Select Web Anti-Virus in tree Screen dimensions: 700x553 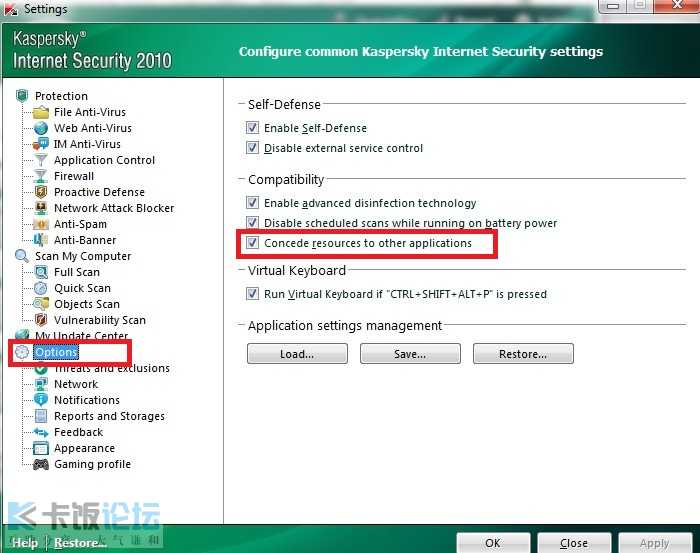click(x=93, y=128)
